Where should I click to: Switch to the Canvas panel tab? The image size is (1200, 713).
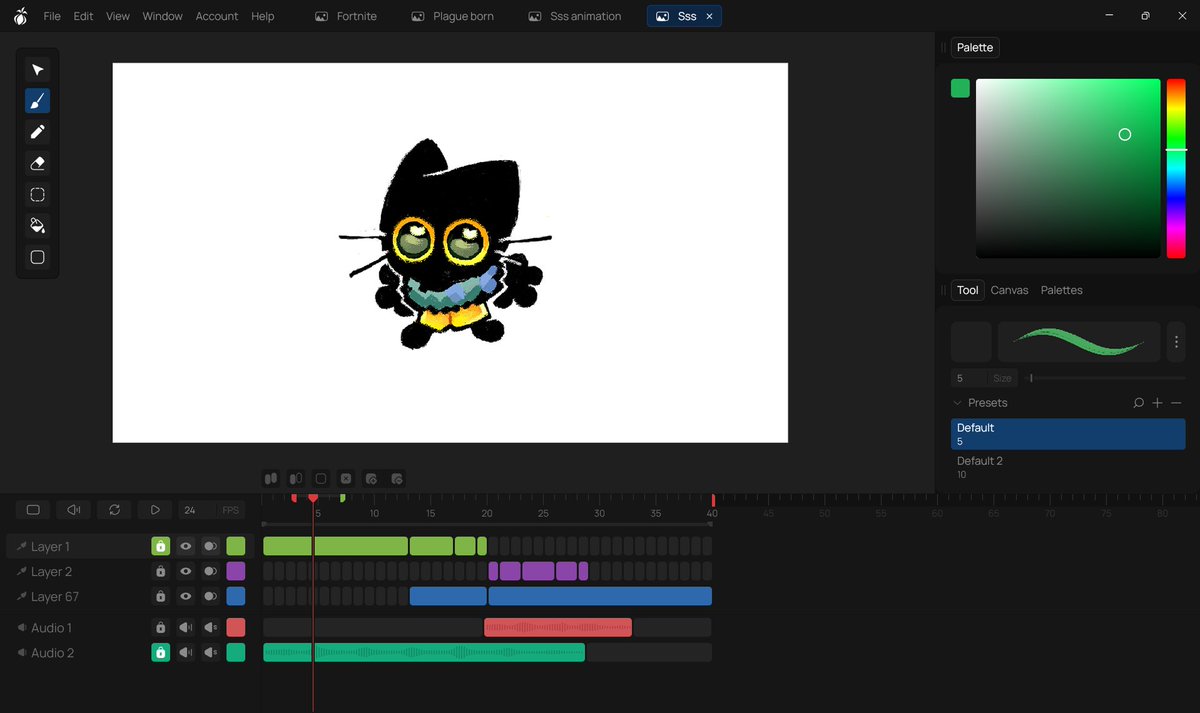(x=1009, y=290)
